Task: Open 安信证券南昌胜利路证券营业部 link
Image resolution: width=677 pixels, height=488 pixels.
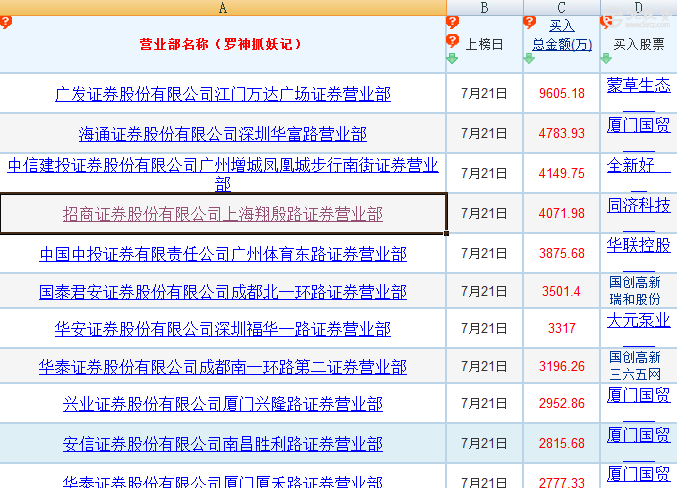Action: click(223, 444)
